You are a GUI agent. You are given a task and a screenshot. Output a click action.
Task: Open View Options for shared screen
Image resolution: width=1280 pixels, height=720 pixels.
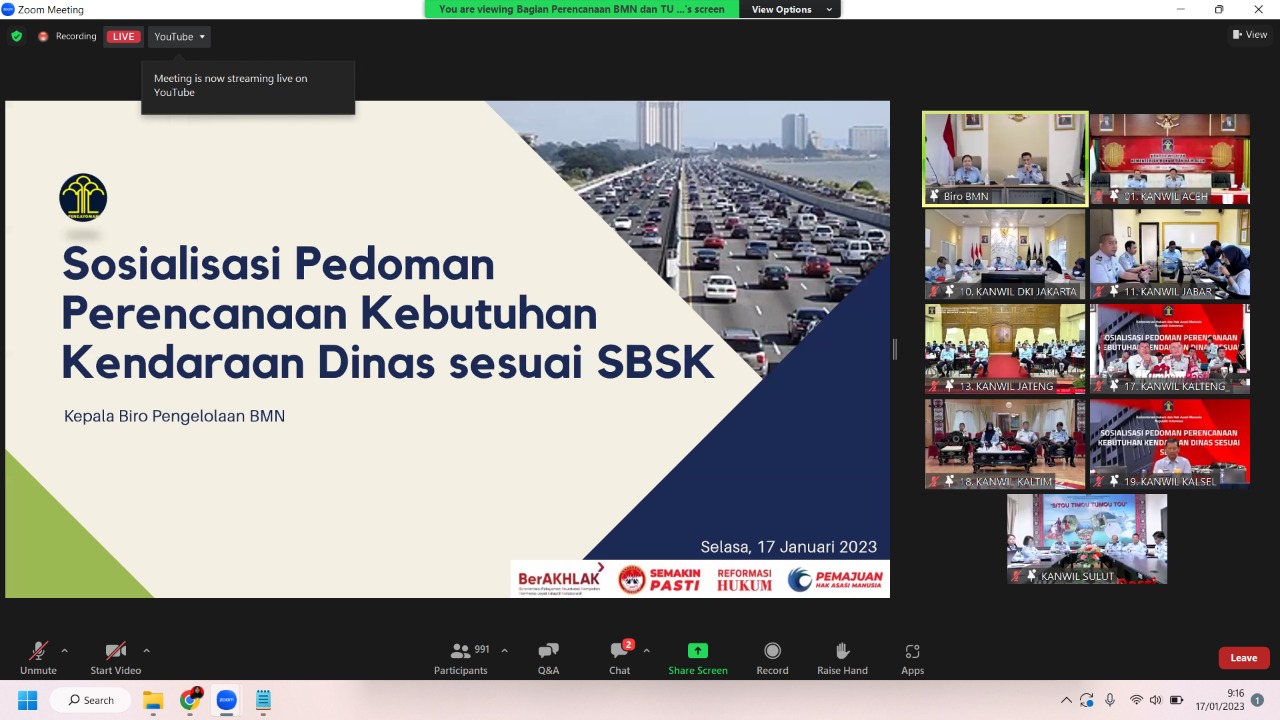(x=789, y=9)
